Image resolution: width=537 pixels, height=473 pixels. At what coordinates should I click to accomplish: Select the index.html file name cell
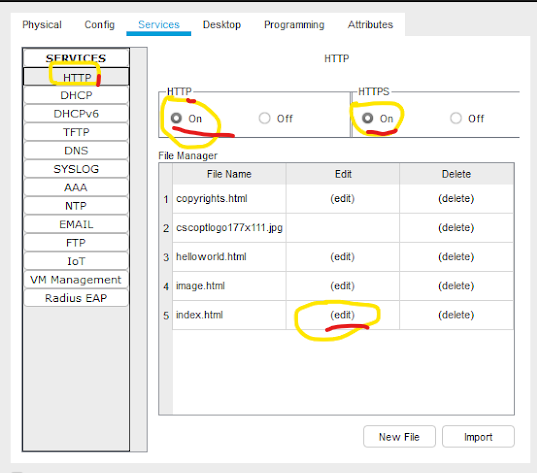(x=229, y=315)
